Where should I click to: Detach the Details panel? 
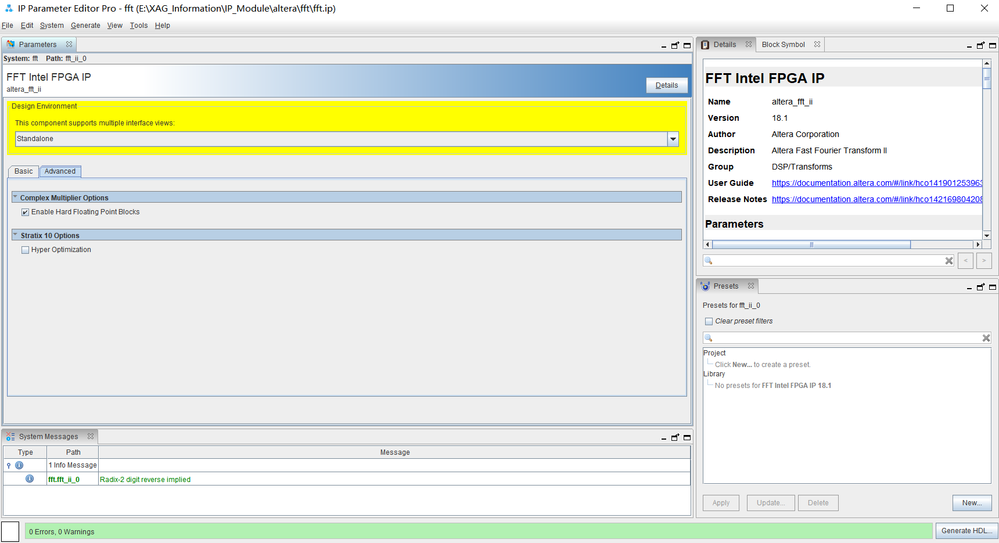pos(981,45)
